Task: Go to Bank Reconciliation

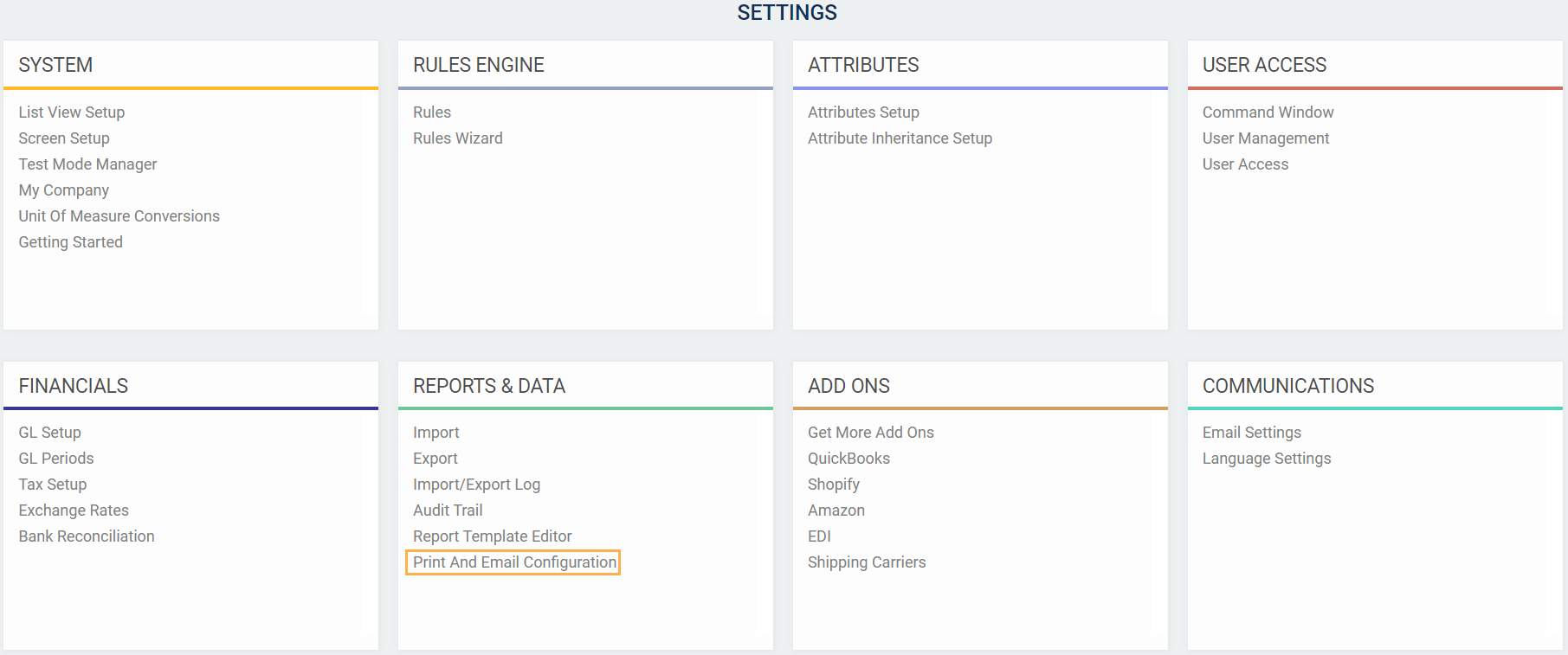Action: pyautogui.click(x=87, y=536)
